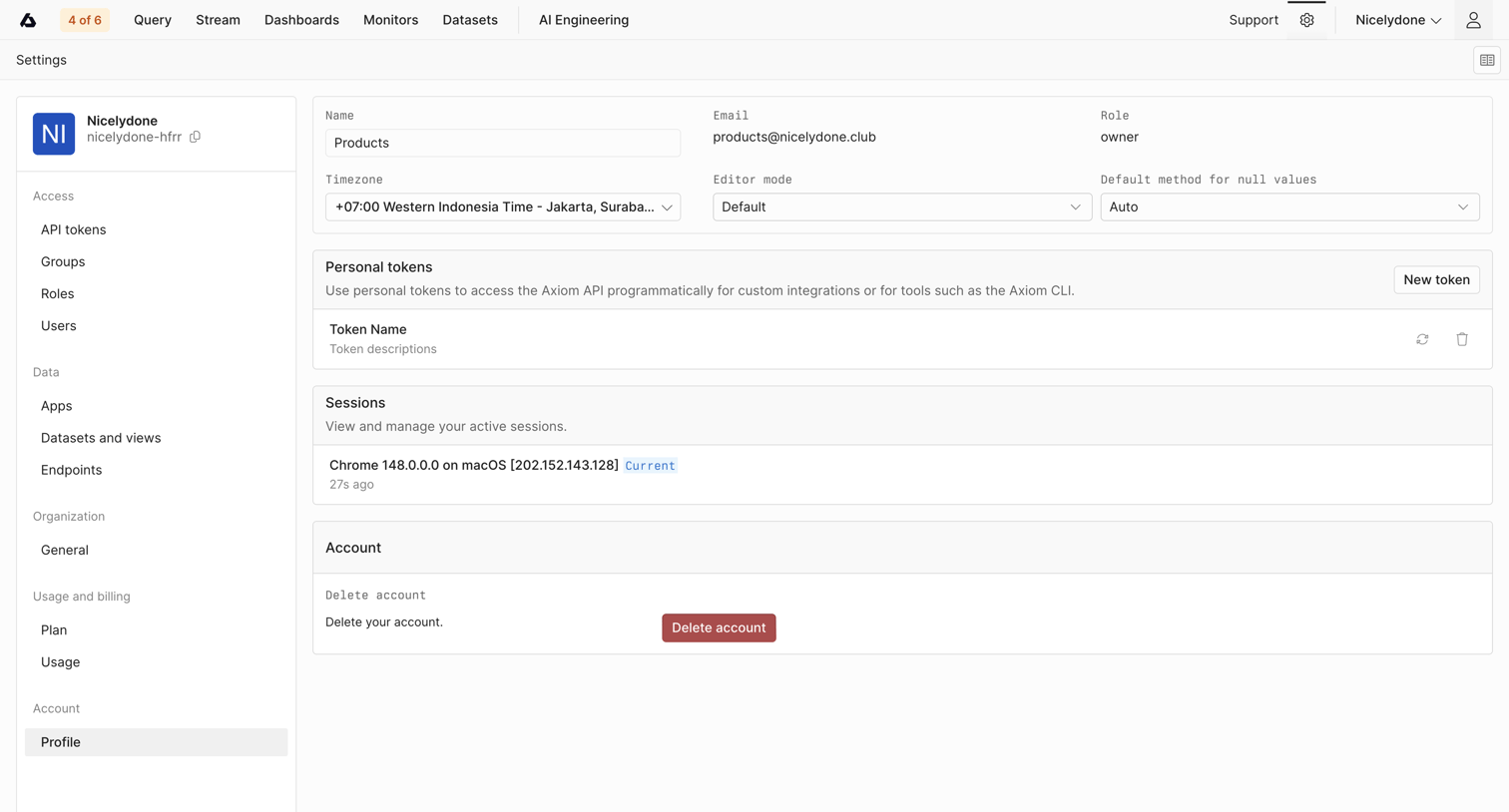Expand the Timezone dropdown

click(503, 207)
